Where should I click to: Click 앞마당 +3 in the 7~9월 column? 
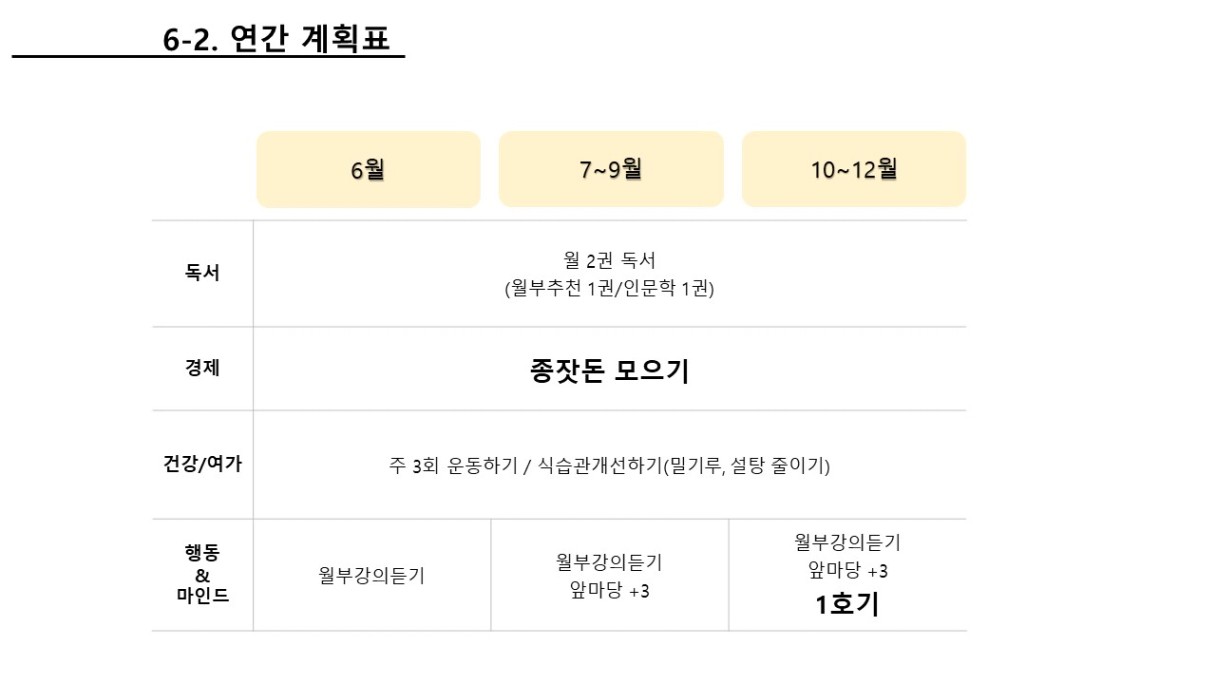click(609, 591)
